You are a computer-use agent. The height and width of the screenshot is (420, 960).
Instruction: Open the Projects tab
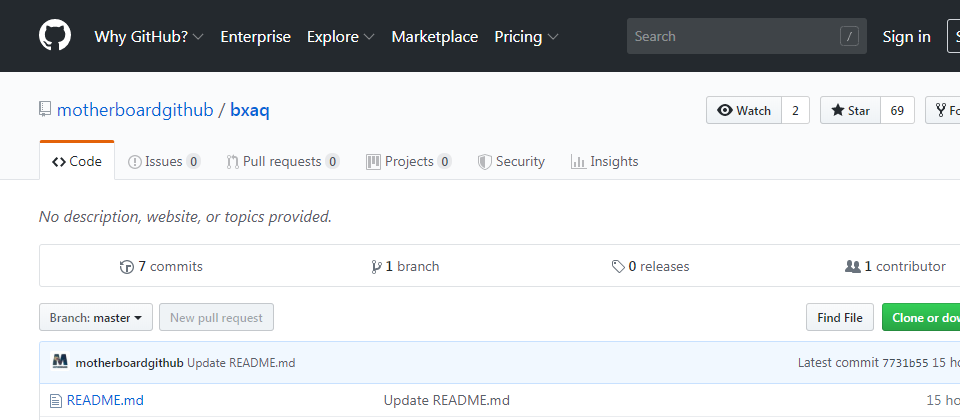408,162
